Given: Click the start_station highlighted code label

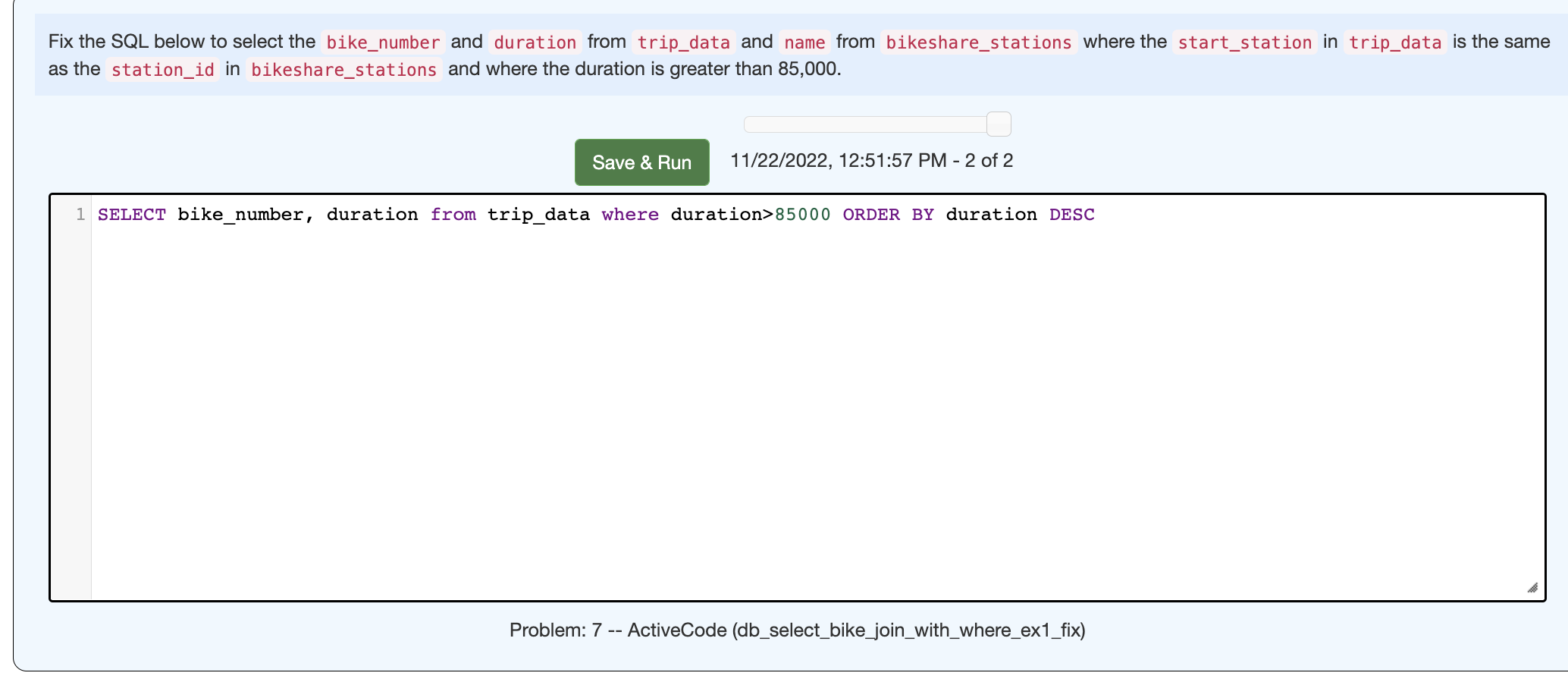Looking at the screenshot, I should coord(1243,42).
